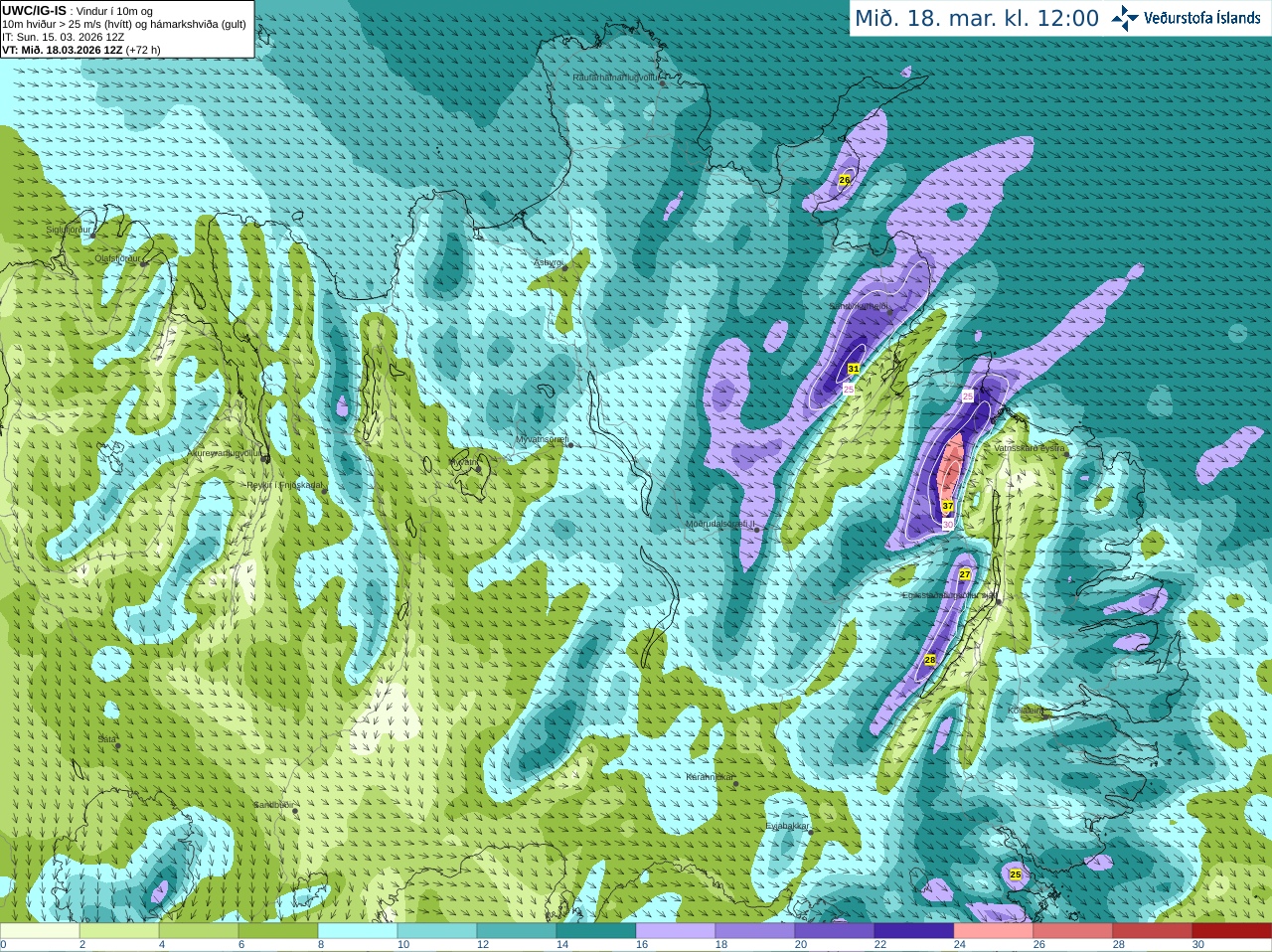
Task: Click the Veðurstofa Íslands logo emblem
Action: point(1125,18)
